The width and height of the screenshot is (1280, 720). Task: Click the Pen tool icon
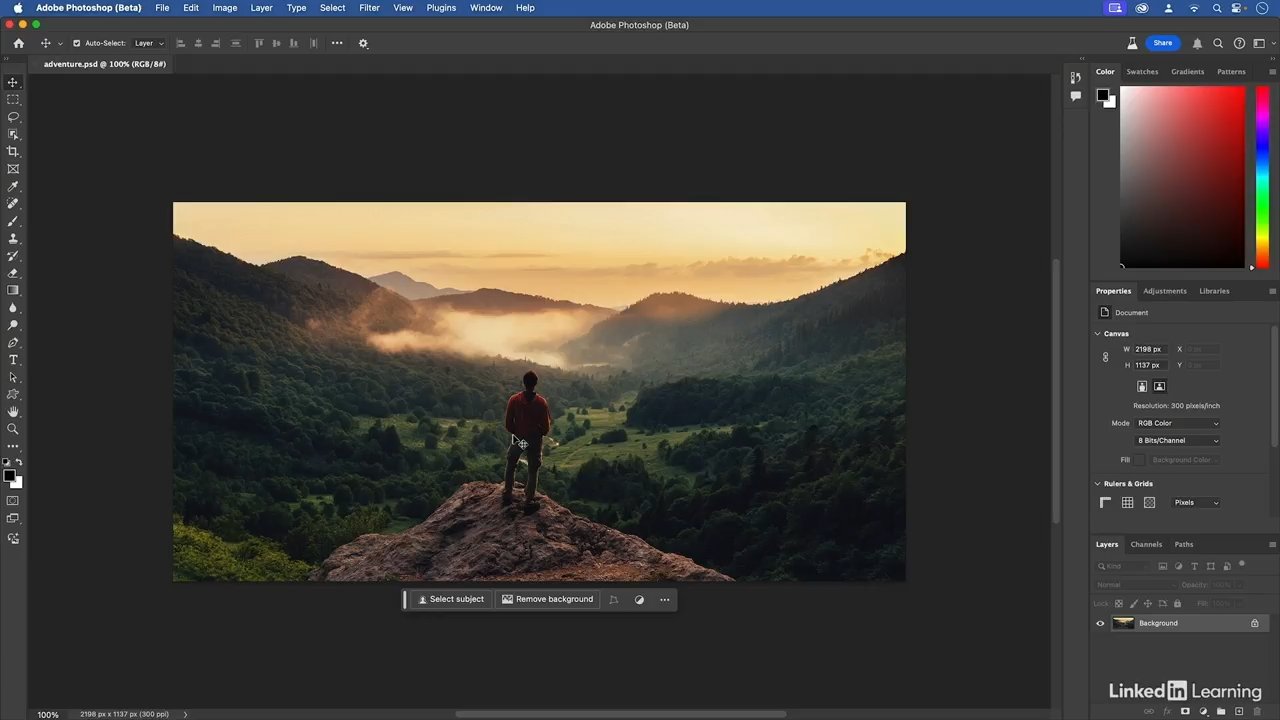coord(13,343)
